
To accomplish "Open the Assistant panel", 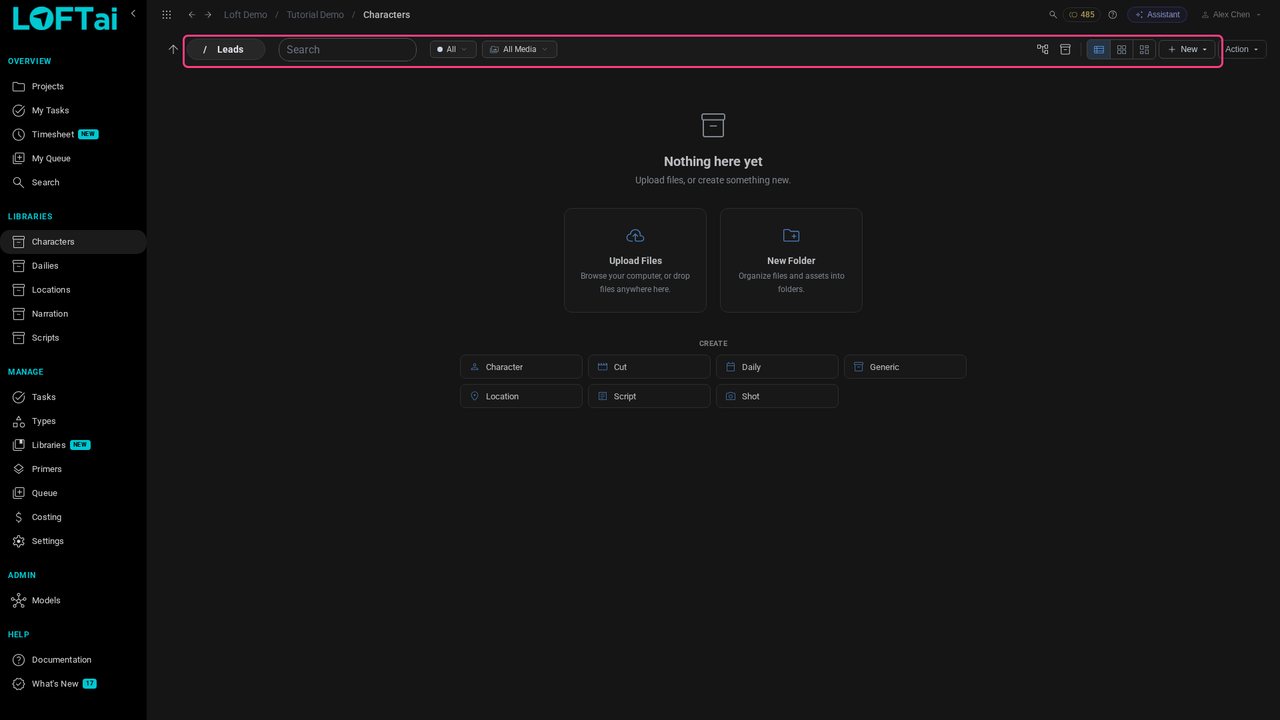I will click(x=1157, y=15).
